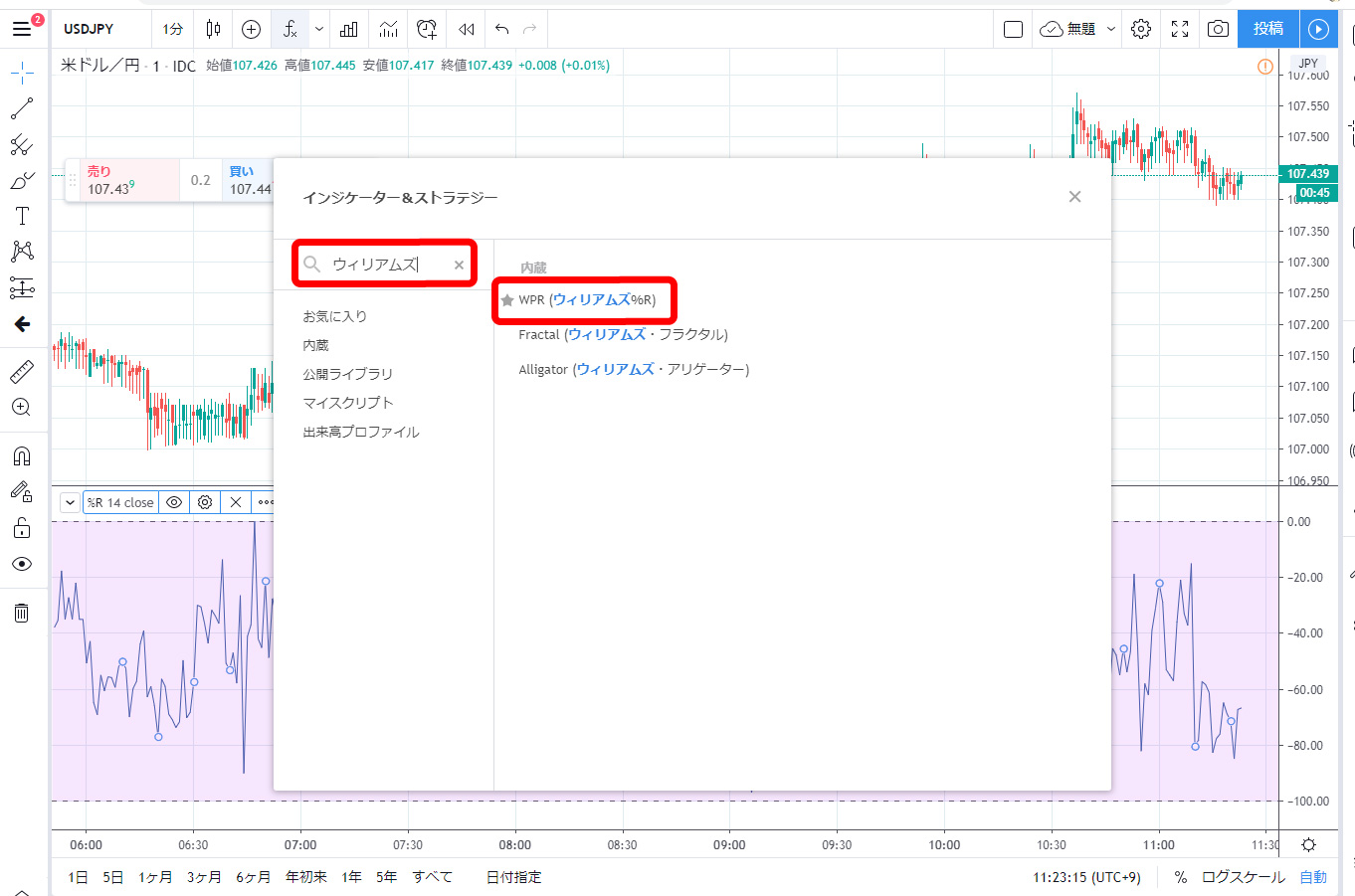Screen dimensions: 1355x896
Task: Collapse the %R indicator pane arrow
Action: pos(70,502)
